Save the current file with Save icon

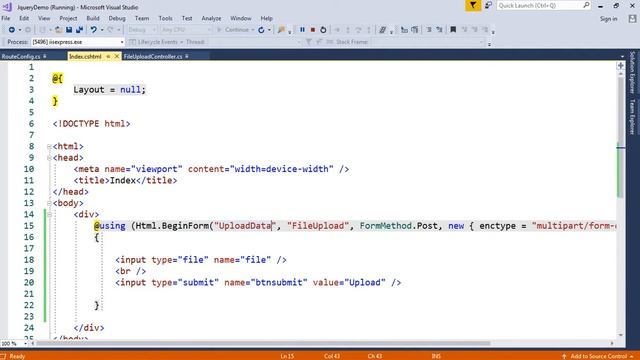(69, 30)
